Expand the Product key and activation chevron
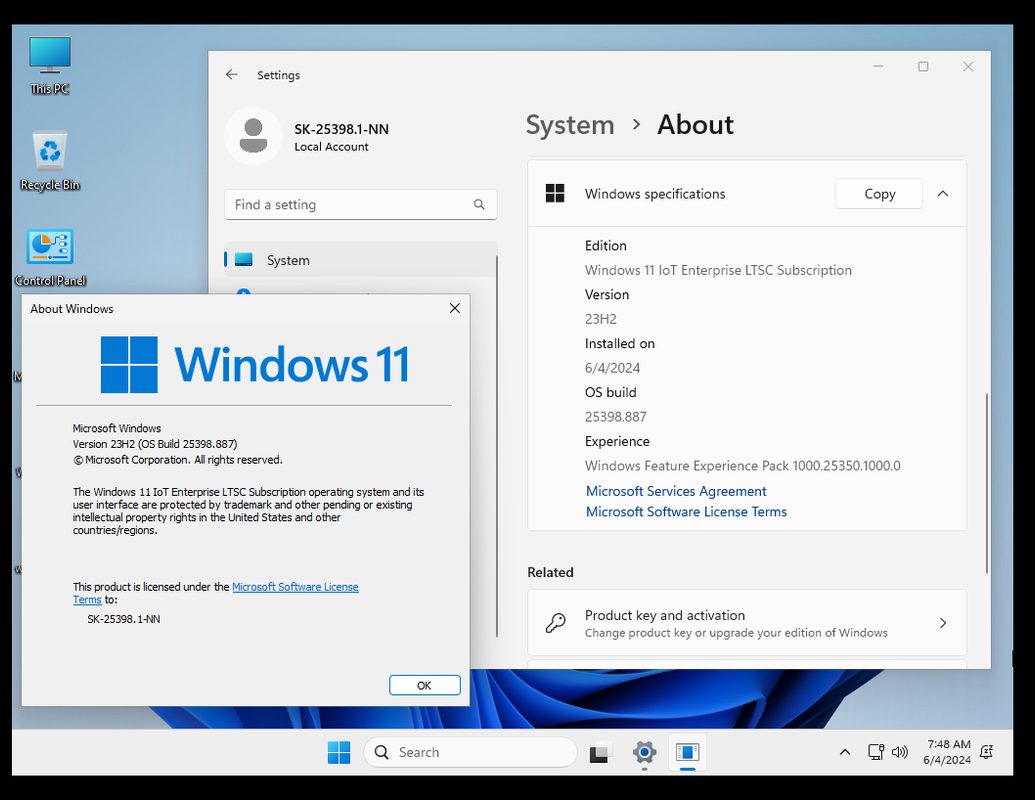1035x800 pixels. [x=943, y=623]
